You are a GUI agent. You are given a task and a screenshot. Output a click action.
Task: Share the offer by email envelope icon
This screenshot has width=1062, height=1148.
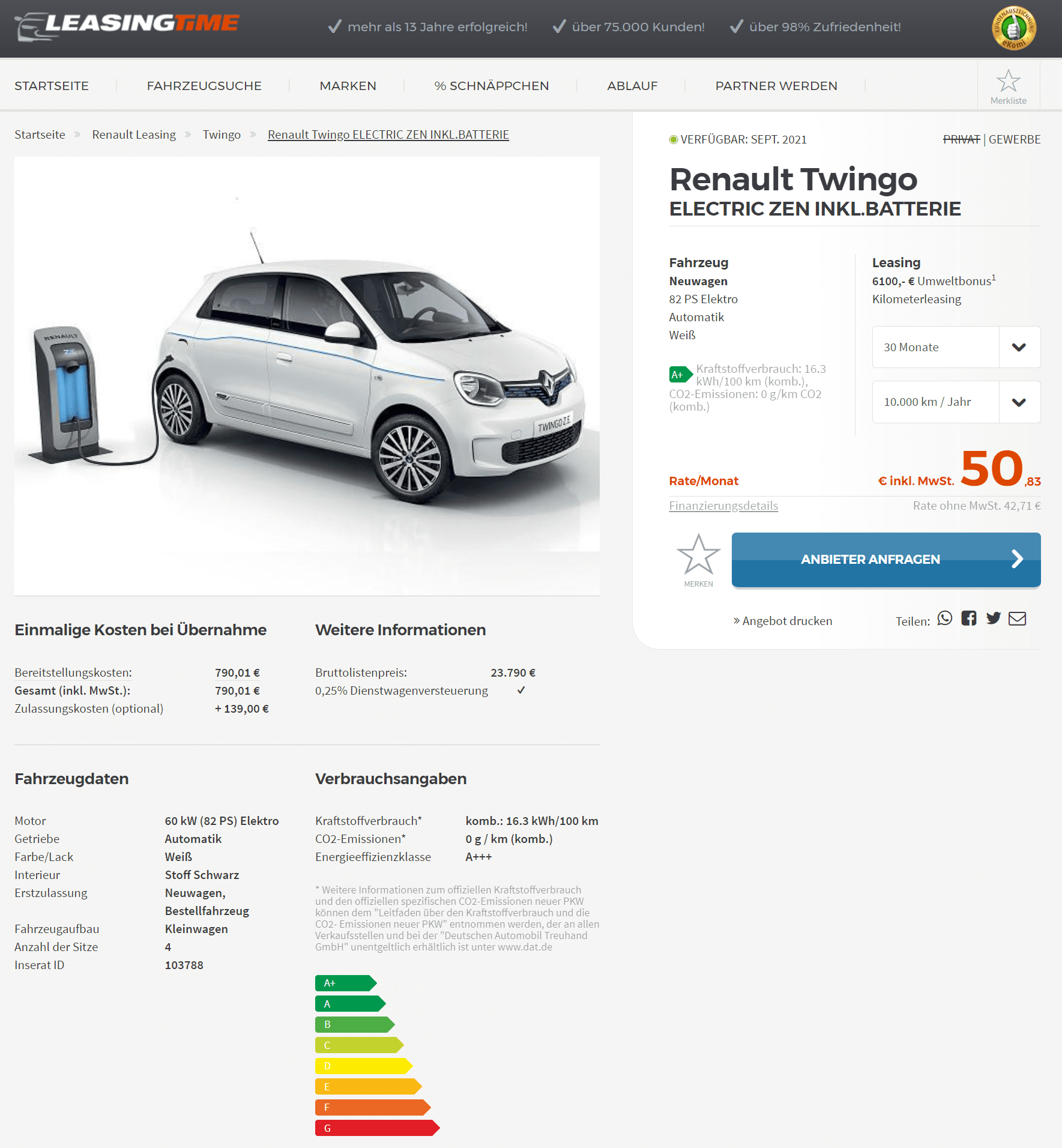(1017, 618)
